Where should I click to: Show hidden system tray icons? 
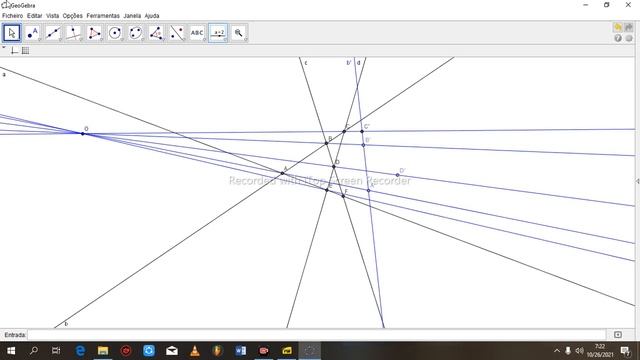click(557, 351)
